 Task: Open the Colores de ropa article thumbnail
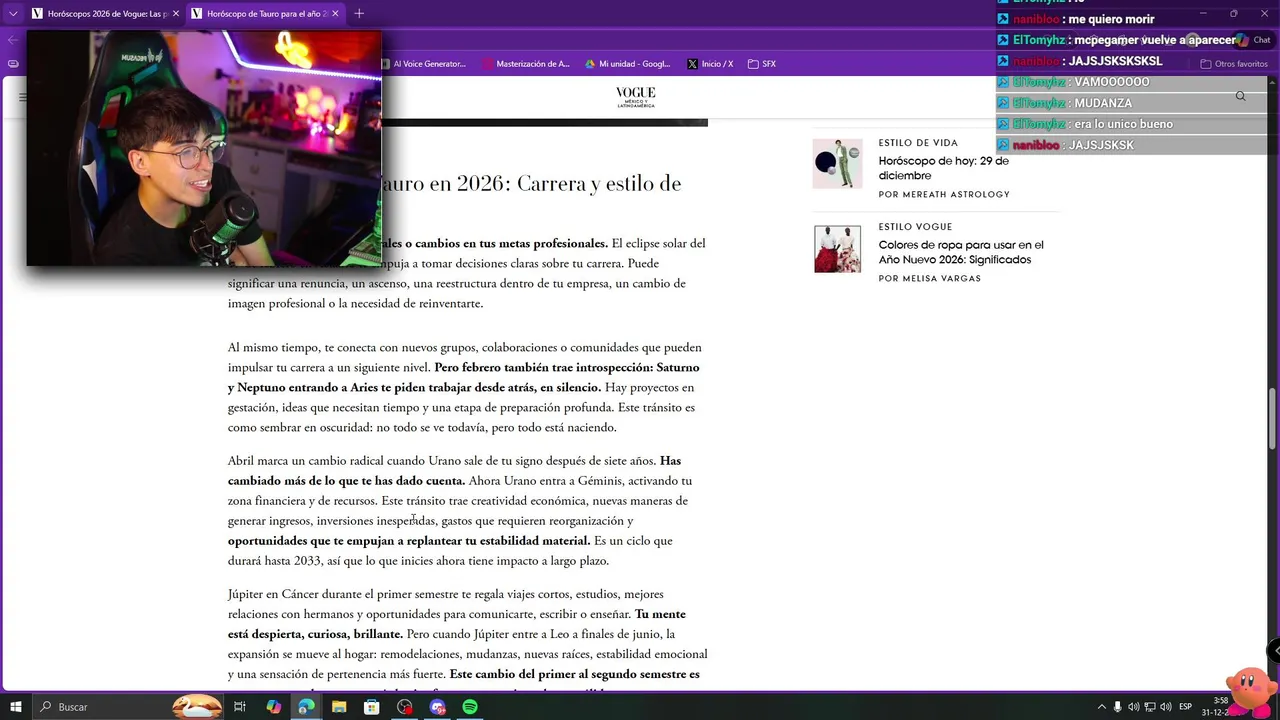(x=837, y=249)
